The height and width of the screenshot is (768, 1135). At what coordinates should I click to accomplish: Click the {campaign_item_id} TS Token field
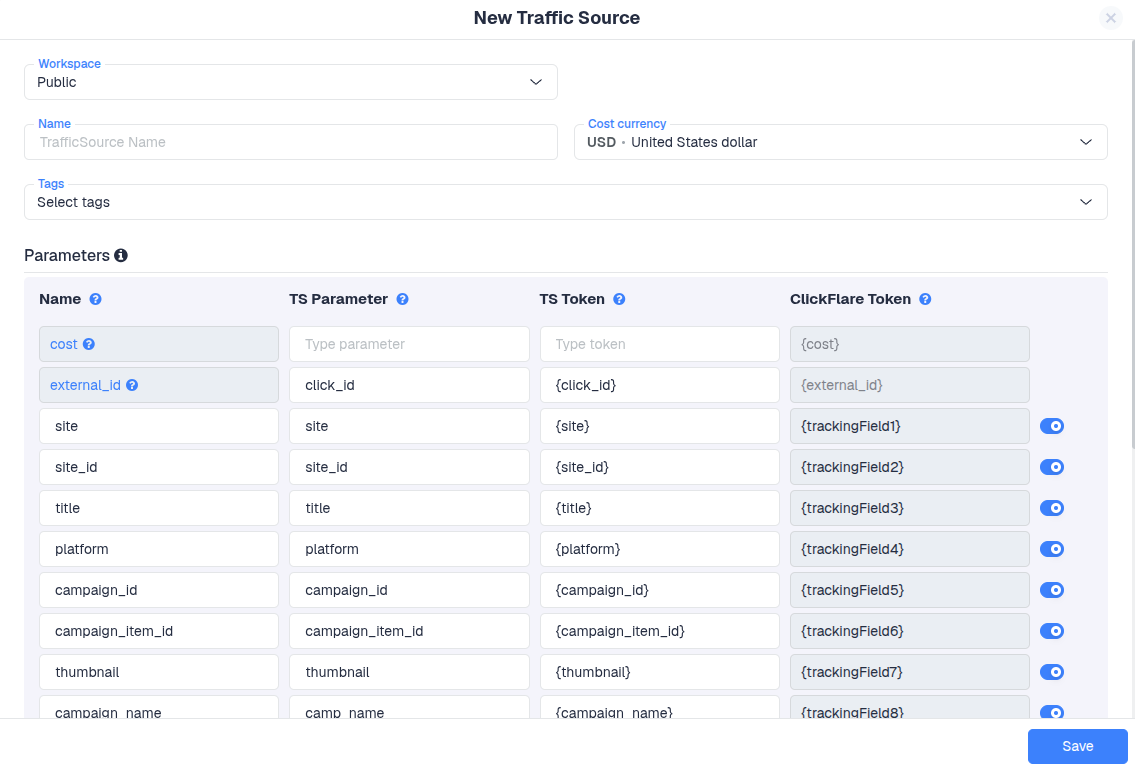tap(659, 631)
